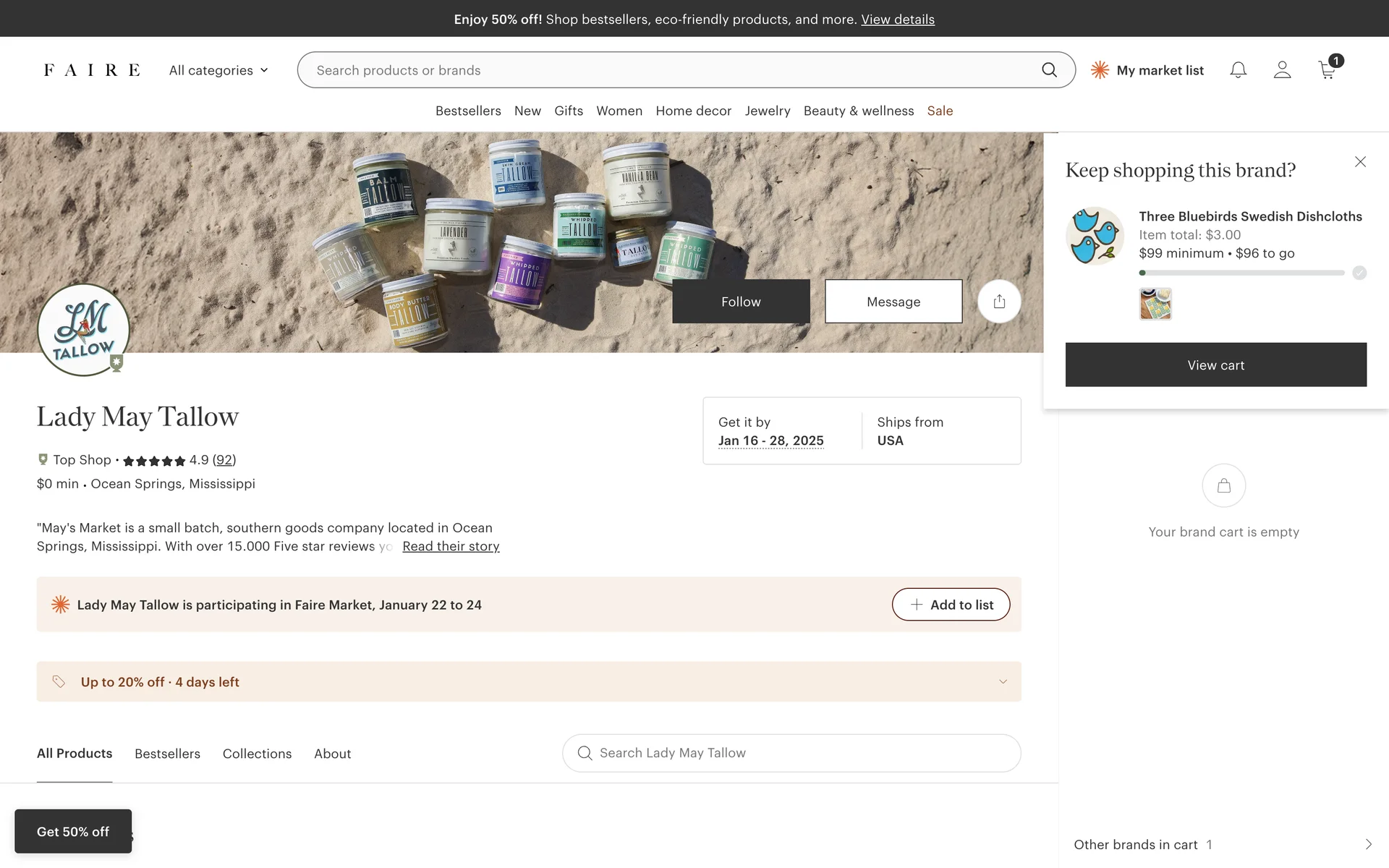This screenshot has width=1389, height=868.
Task: Click the dishcloth product thumbnail in cart
Action: click(1155, 304)
